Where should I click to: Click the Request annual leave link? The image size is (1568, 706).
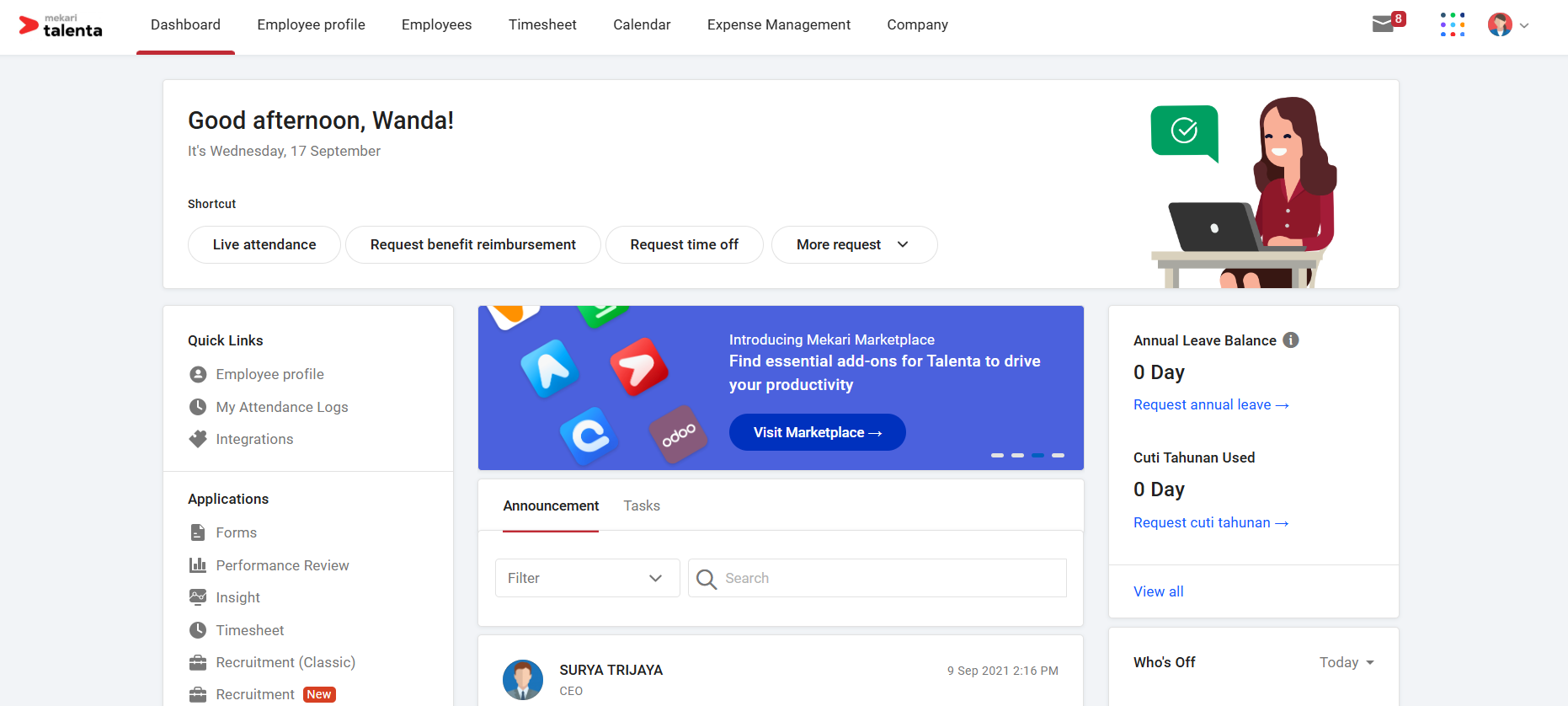click(1210, 404)
